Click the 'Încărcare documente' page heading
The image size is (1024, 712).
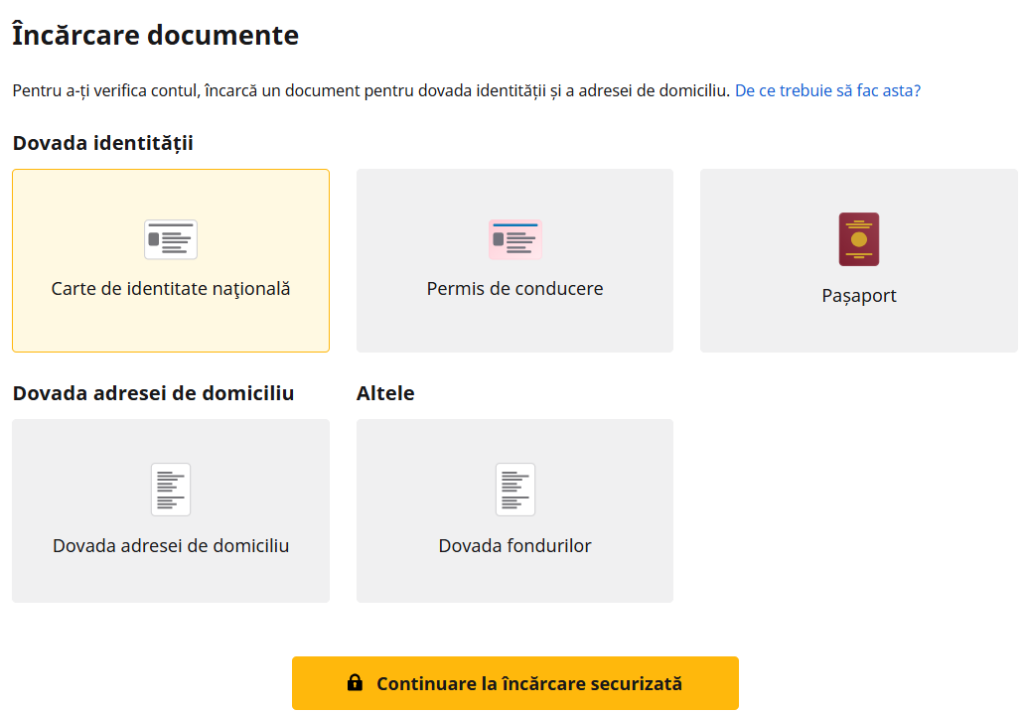[155, 35]
